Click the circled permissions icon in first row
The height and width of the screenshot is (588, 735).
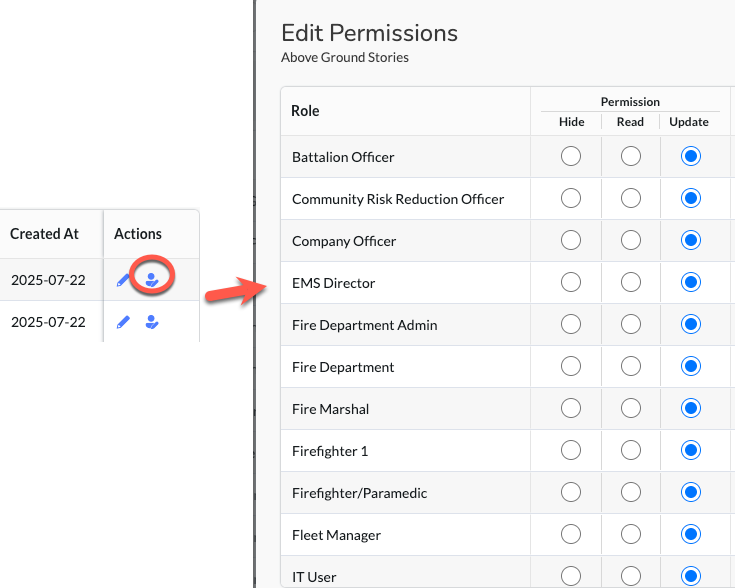point(152,280)
